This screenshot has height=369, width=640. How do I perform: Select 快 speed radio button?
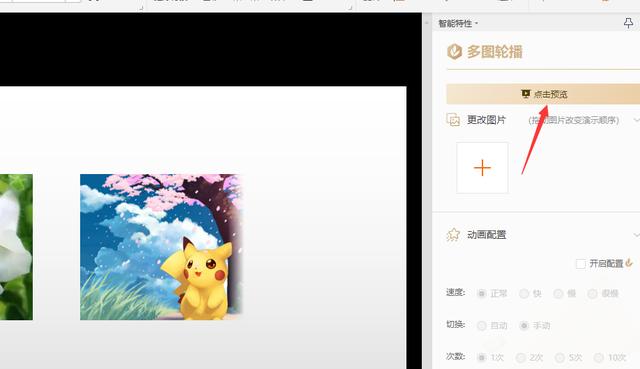pos(524,293)
